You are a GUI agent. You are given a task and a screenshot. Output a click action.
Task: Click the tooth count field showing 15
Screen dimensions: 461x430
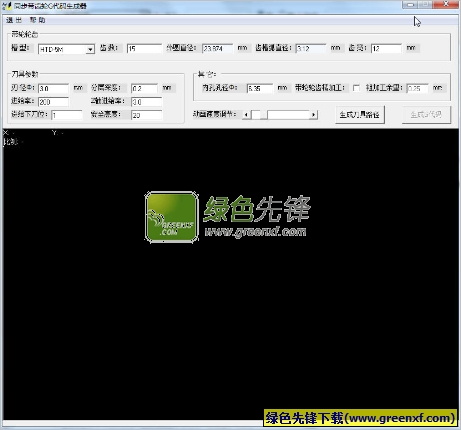point(144,49)
